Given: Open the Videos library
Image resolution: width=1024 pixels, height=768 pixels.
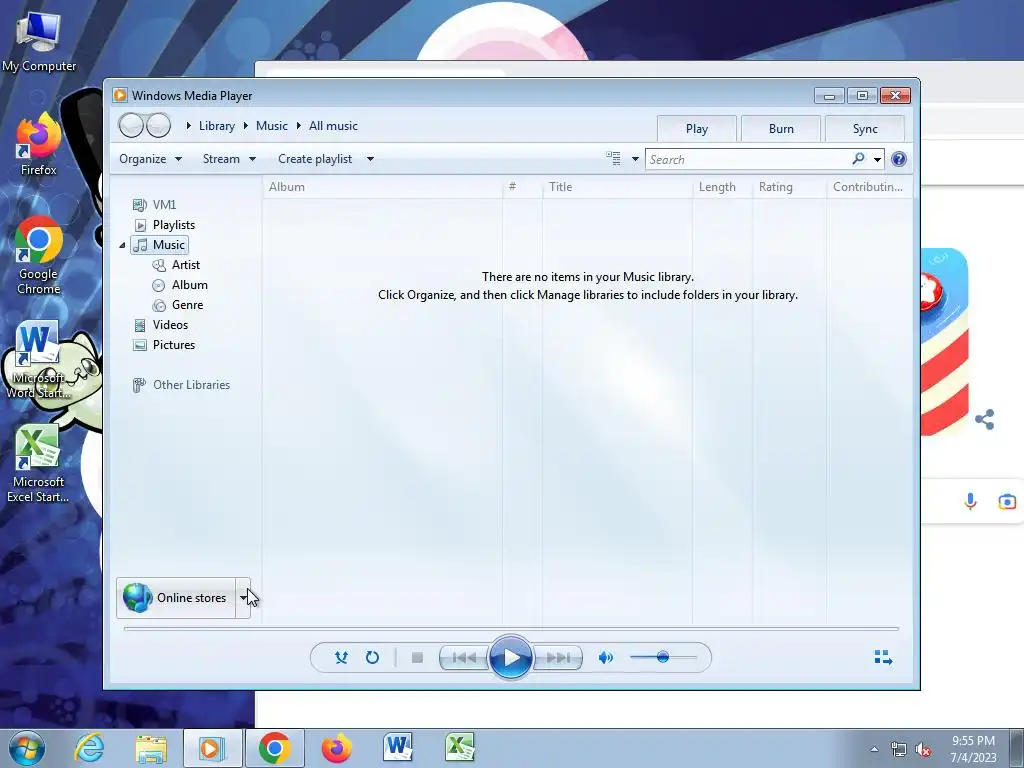Looking at the screenshot, I should coord(160,325).
